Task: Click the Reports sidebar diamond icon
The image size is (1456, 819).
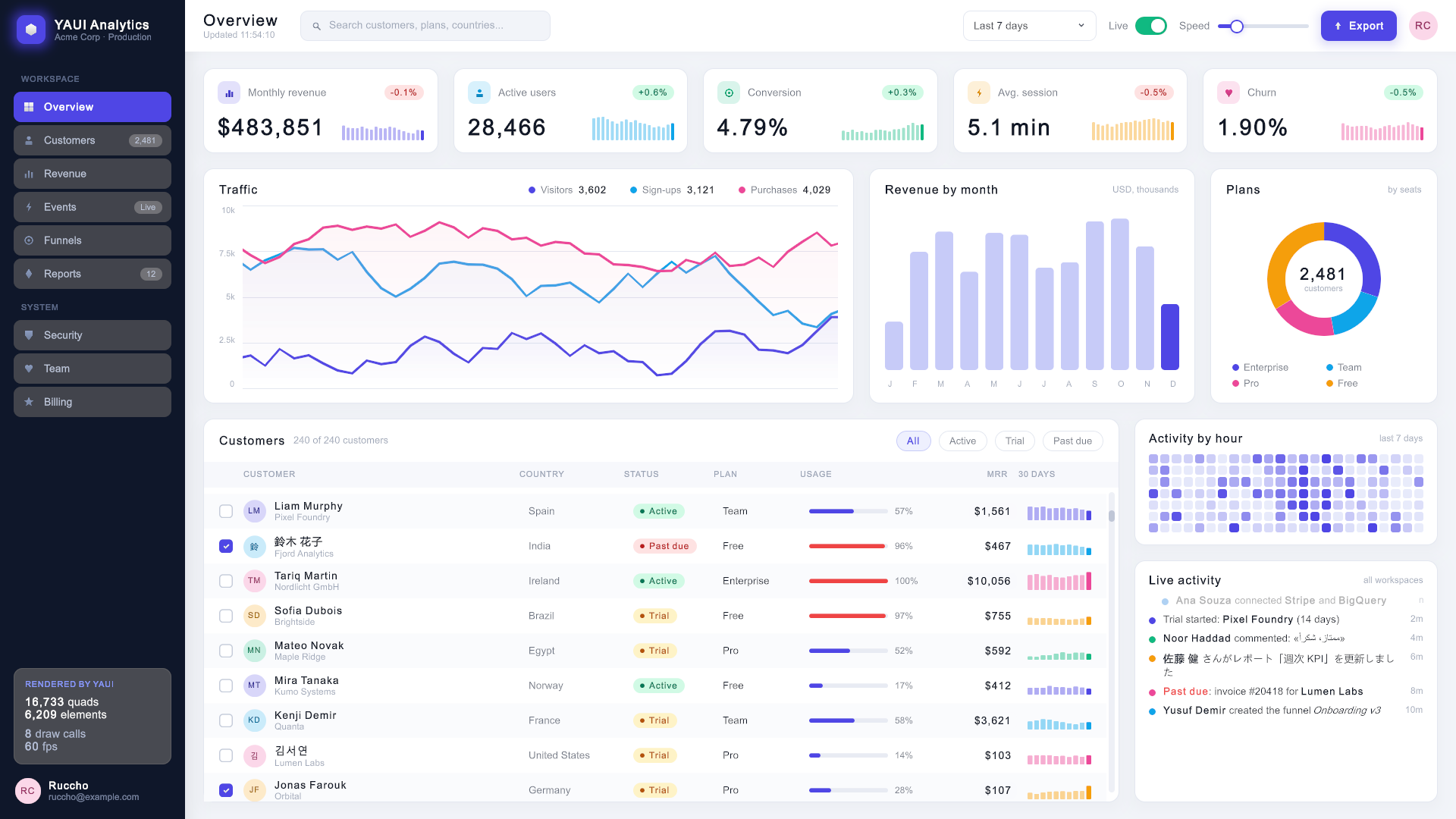Action: [29, 274]
